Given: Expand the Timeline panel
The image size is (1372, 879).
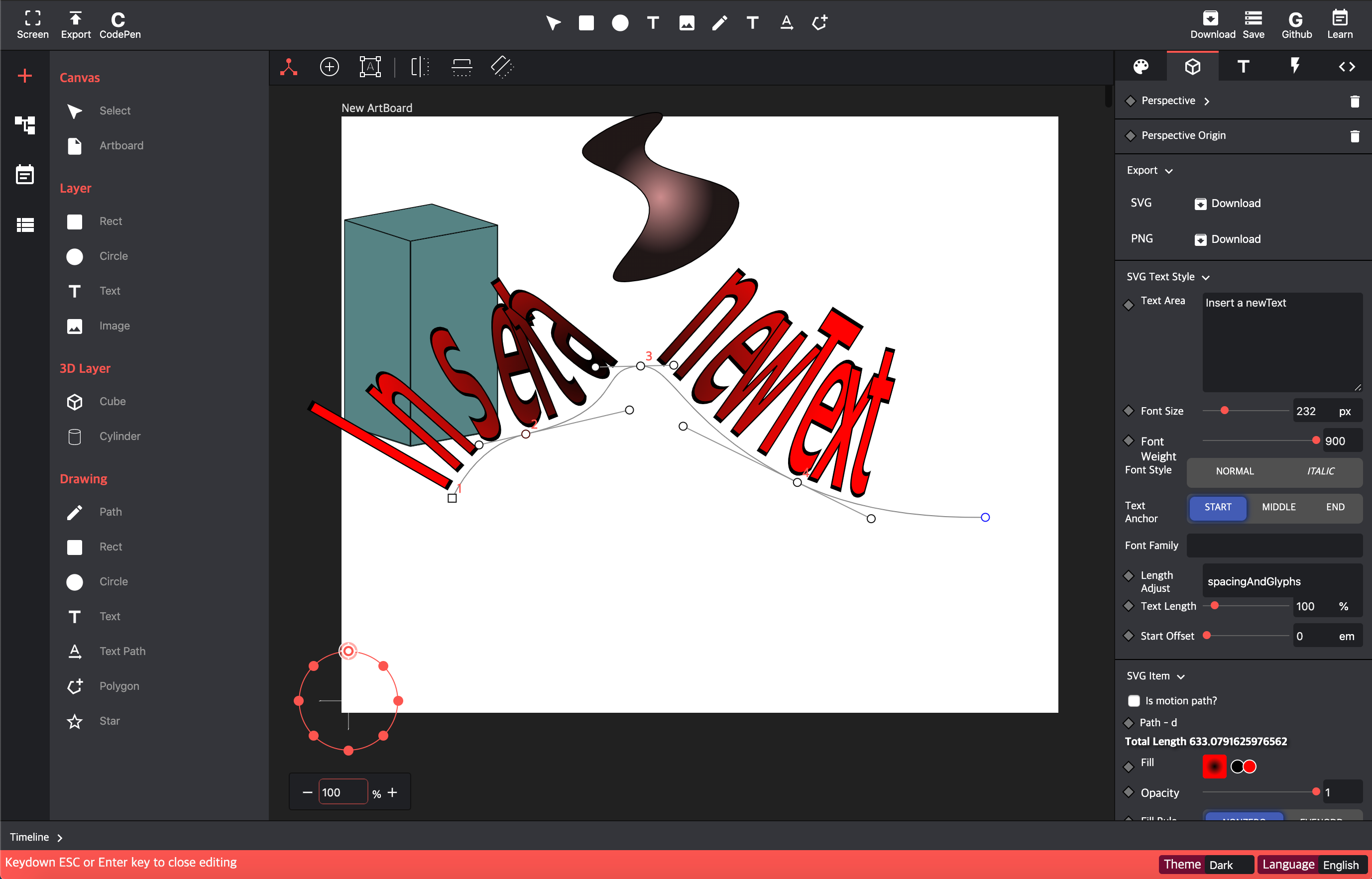Looking at the screenshot, I should click(35, 837).
